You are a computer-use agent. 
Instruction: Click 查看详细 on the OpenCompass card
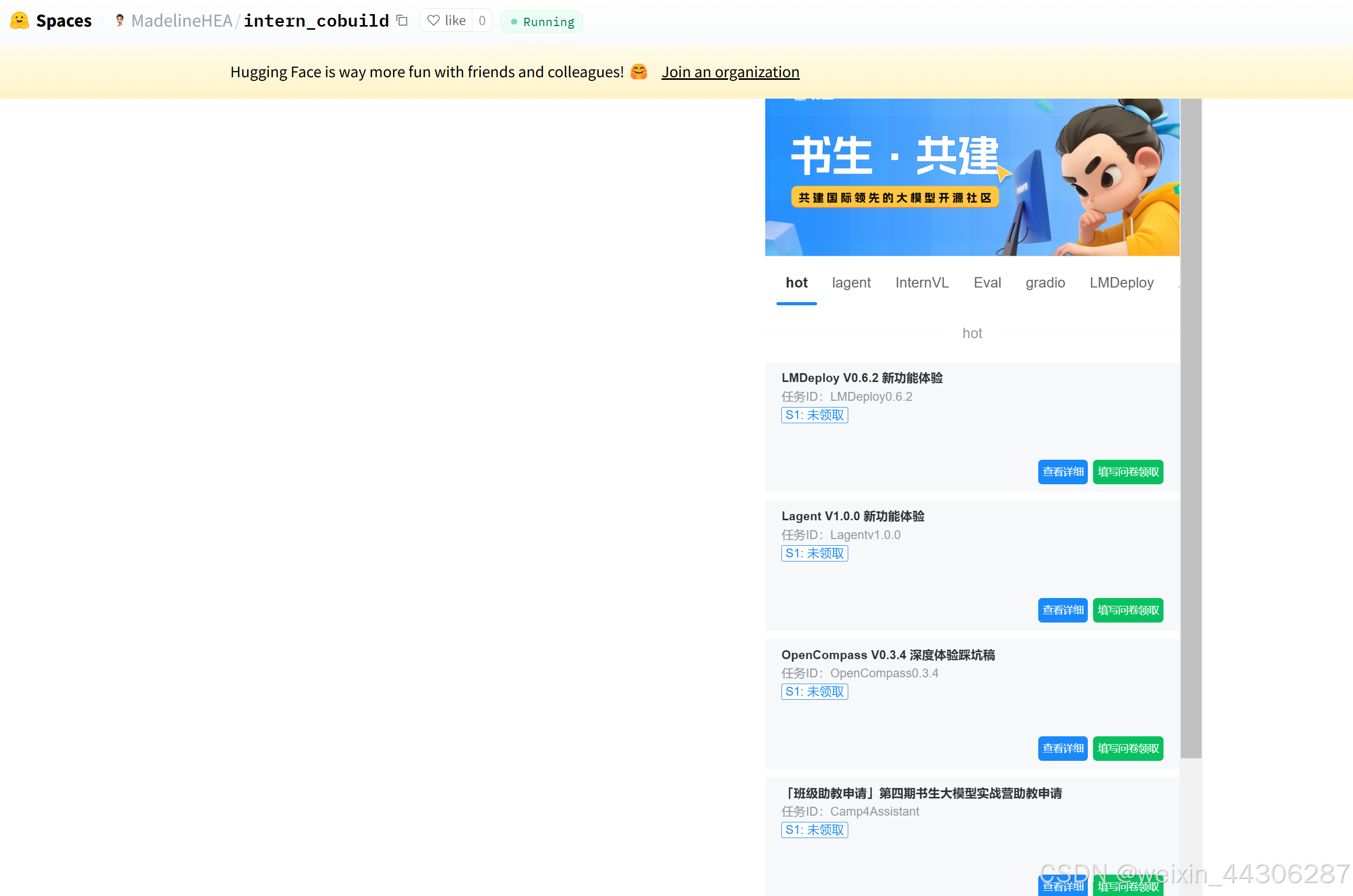(x=1062, y=748)
